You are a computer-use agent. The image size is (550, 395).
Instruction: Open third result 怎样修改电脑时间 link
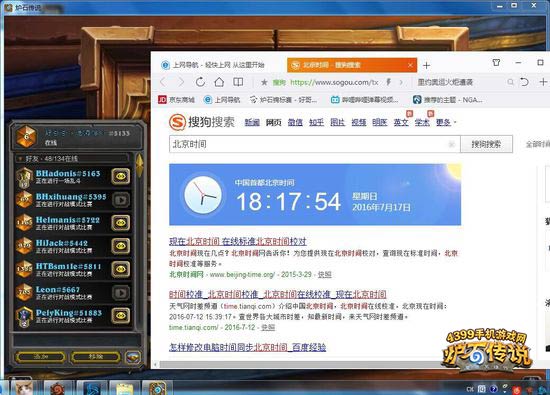247,347
